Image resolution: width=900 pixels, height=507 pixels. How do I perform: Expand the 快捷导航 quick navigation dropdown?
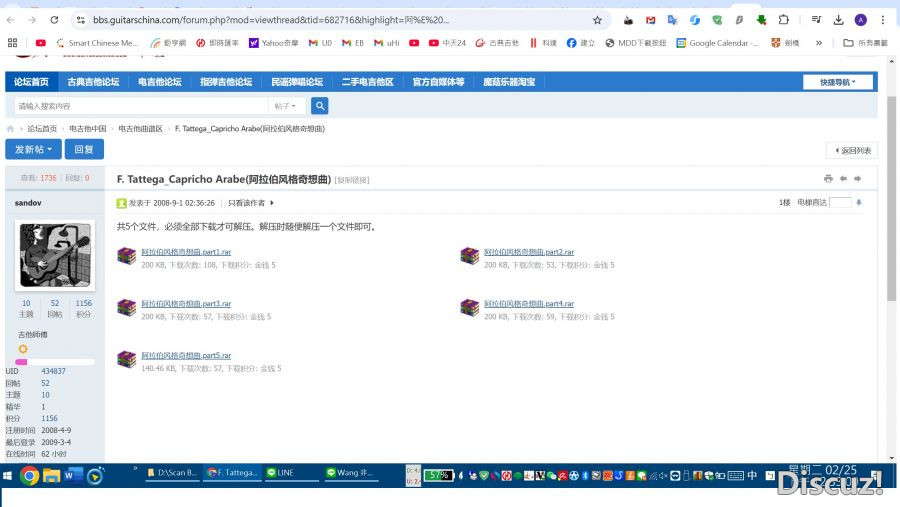[x=837, y=82]
